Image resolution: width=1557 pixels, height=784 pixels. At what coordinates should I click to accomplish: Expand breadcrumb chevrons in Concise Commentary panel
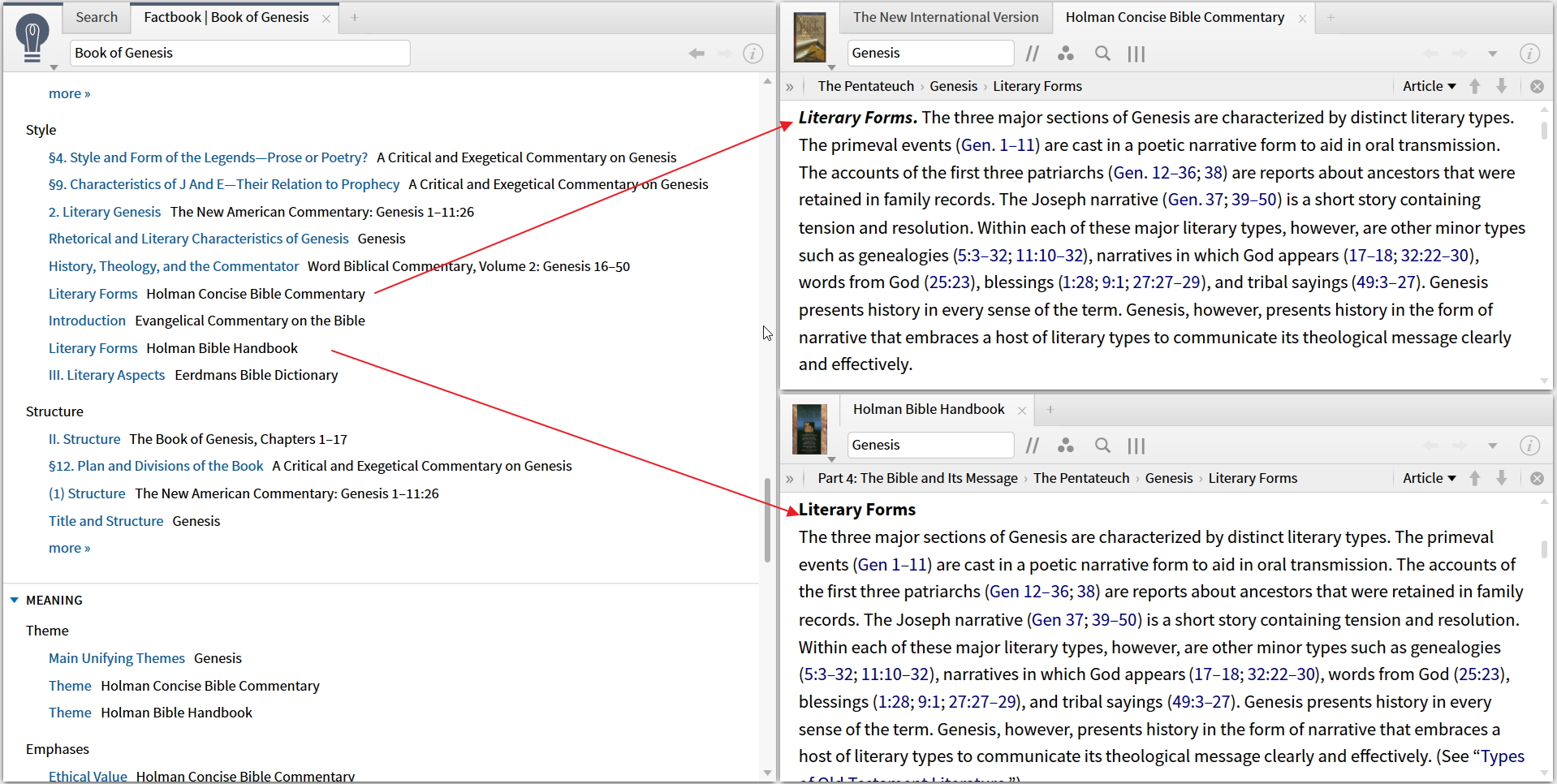790,87
